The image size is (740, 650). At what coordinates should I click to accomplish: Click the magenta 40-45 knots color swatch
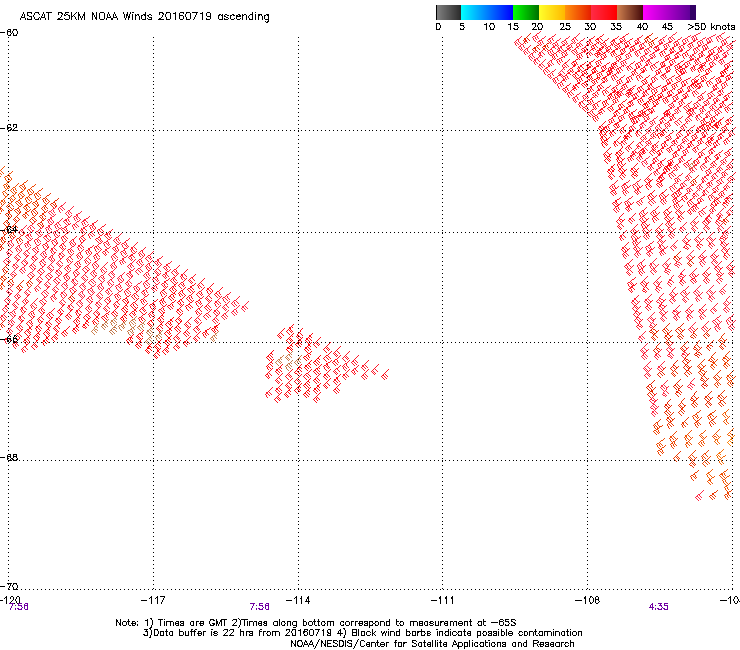pos(656,12)
